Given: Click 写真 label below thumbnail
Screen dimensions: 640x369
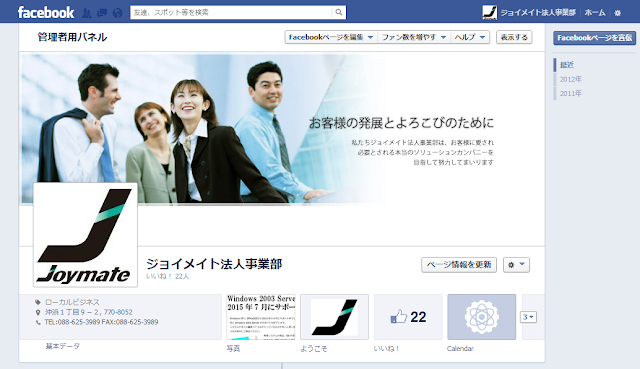Looking at the screenshot, I should pyautogui.click(x=233, y=349).
